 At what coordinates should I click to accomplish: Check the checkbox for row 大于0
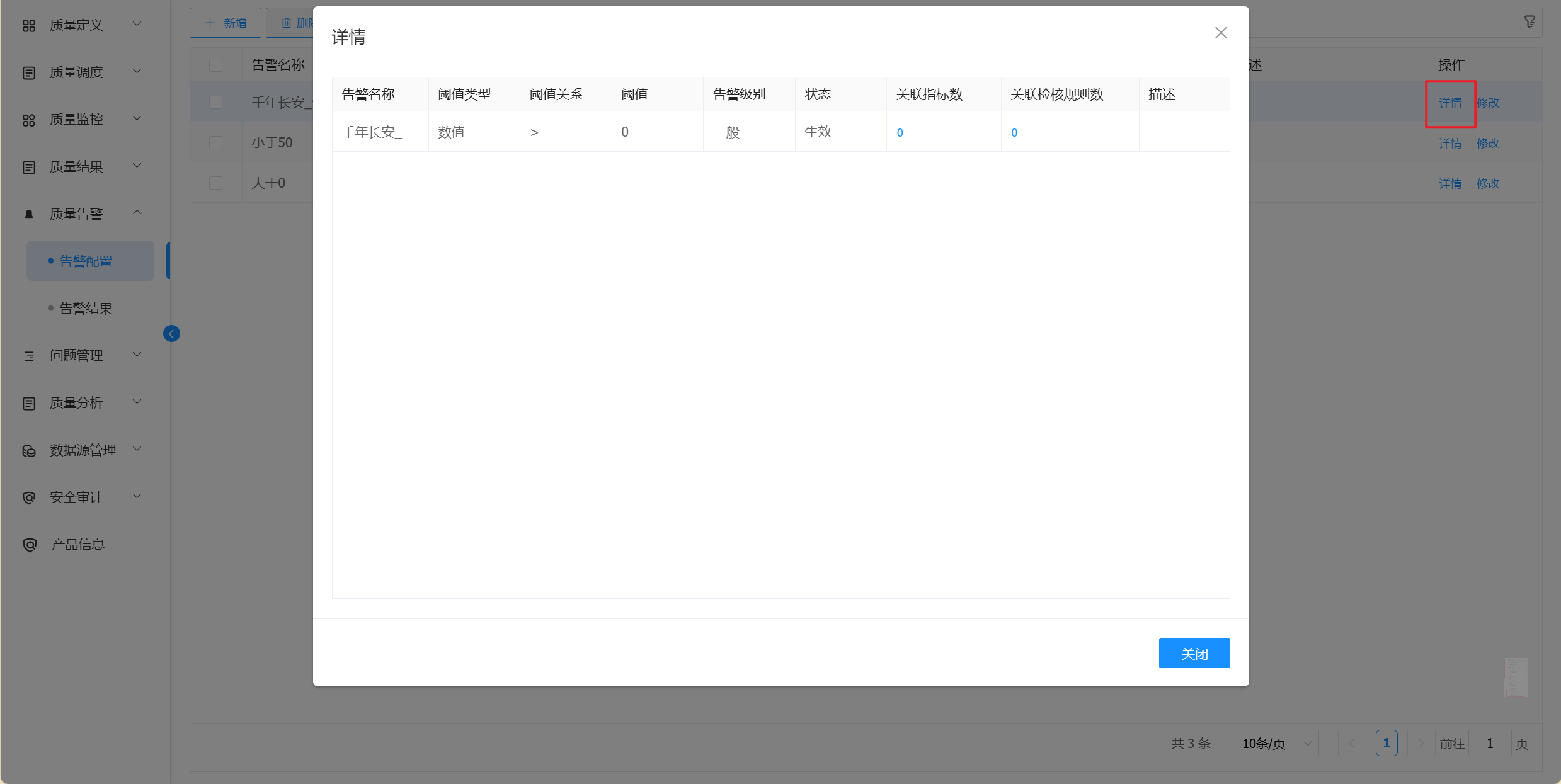pyautogui.click(x=215, y=183)
